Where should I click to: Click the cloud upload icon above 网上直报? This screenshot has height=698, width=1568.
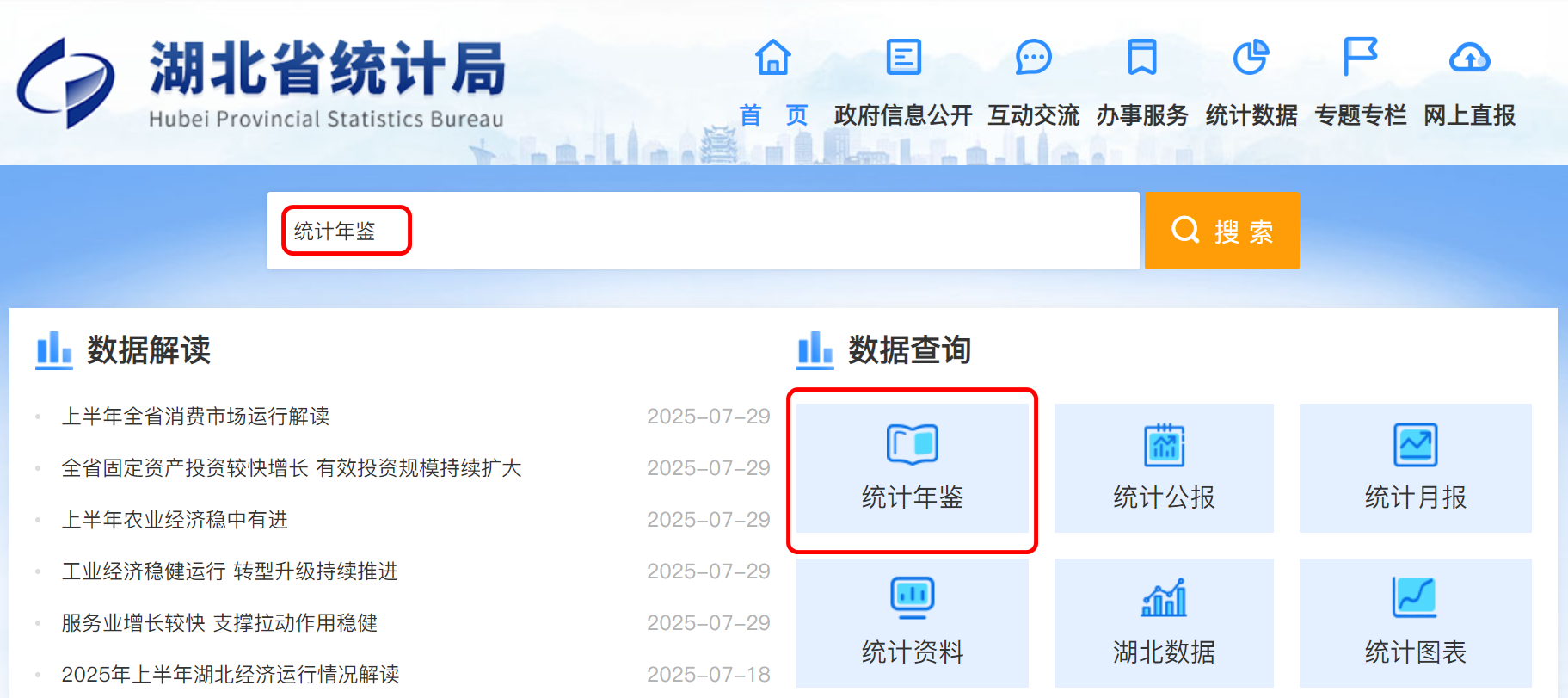pyautogui.click(x=1469, y=58)
